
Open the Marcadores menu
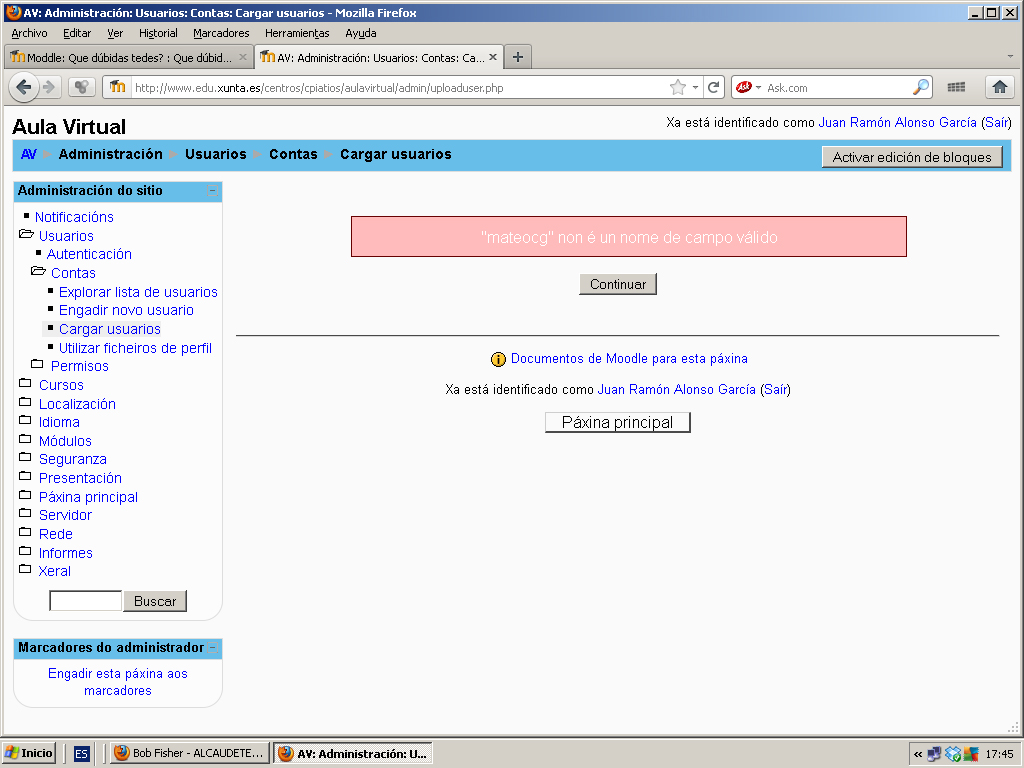[221, 33]
